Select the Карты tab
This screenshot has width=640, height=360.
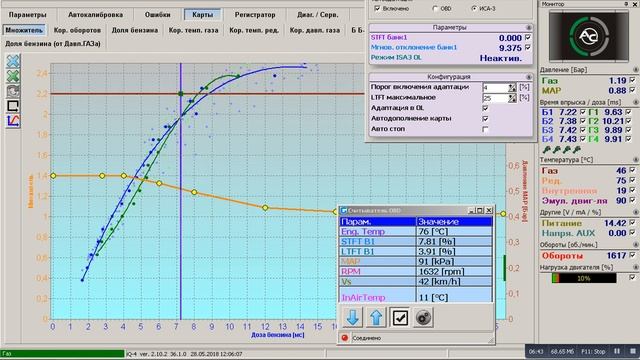pos(202,15)
